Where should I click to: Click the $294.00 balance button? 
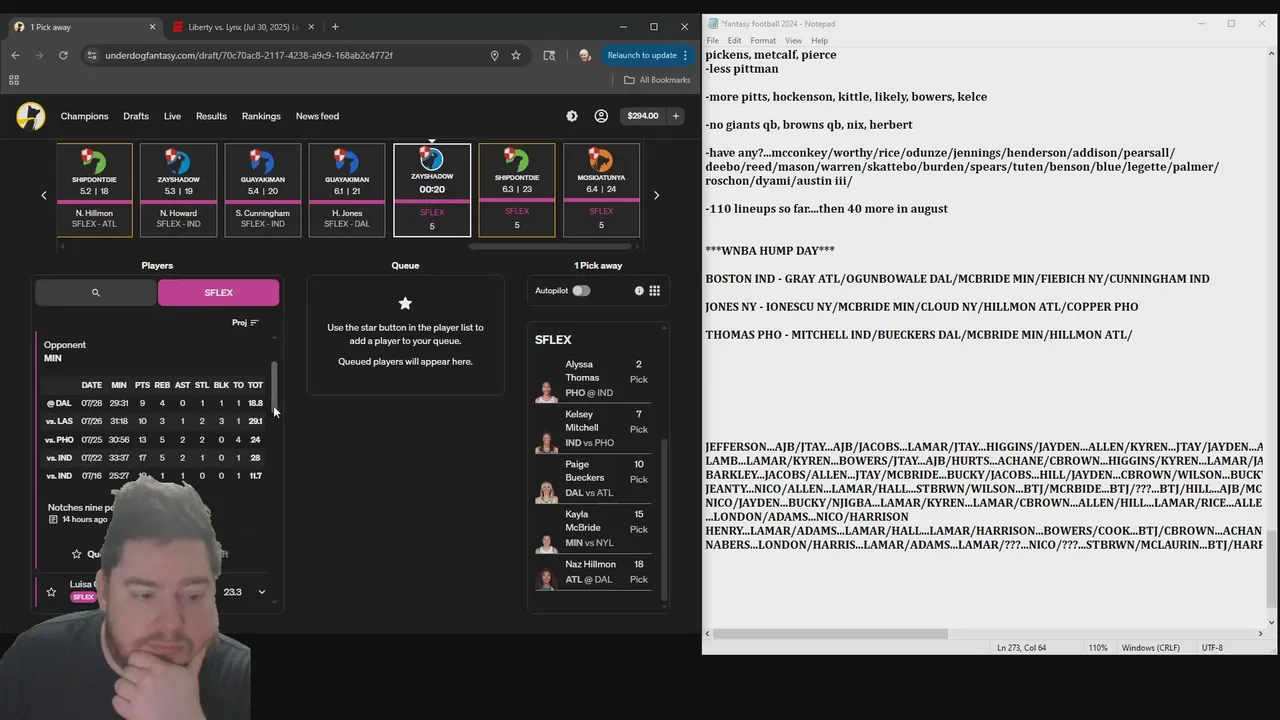(642, 116)
